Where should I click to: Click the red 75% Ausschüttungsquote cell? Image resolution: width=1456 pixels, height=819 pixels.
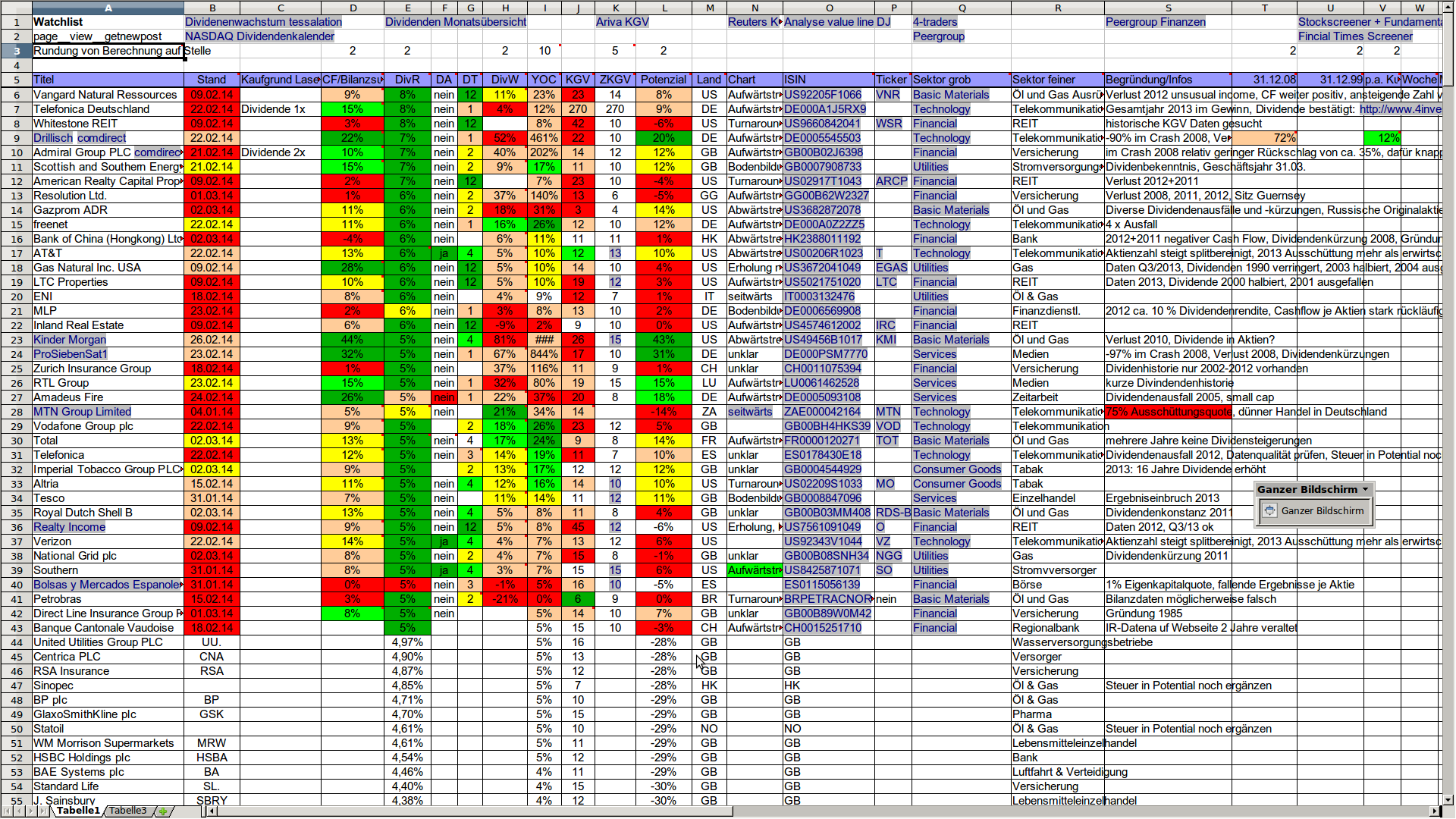(x=1168, y=412)
